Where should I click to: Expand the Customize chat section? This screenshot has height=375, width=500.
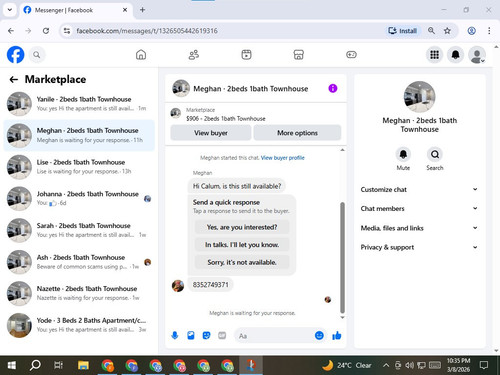(419, 189)
